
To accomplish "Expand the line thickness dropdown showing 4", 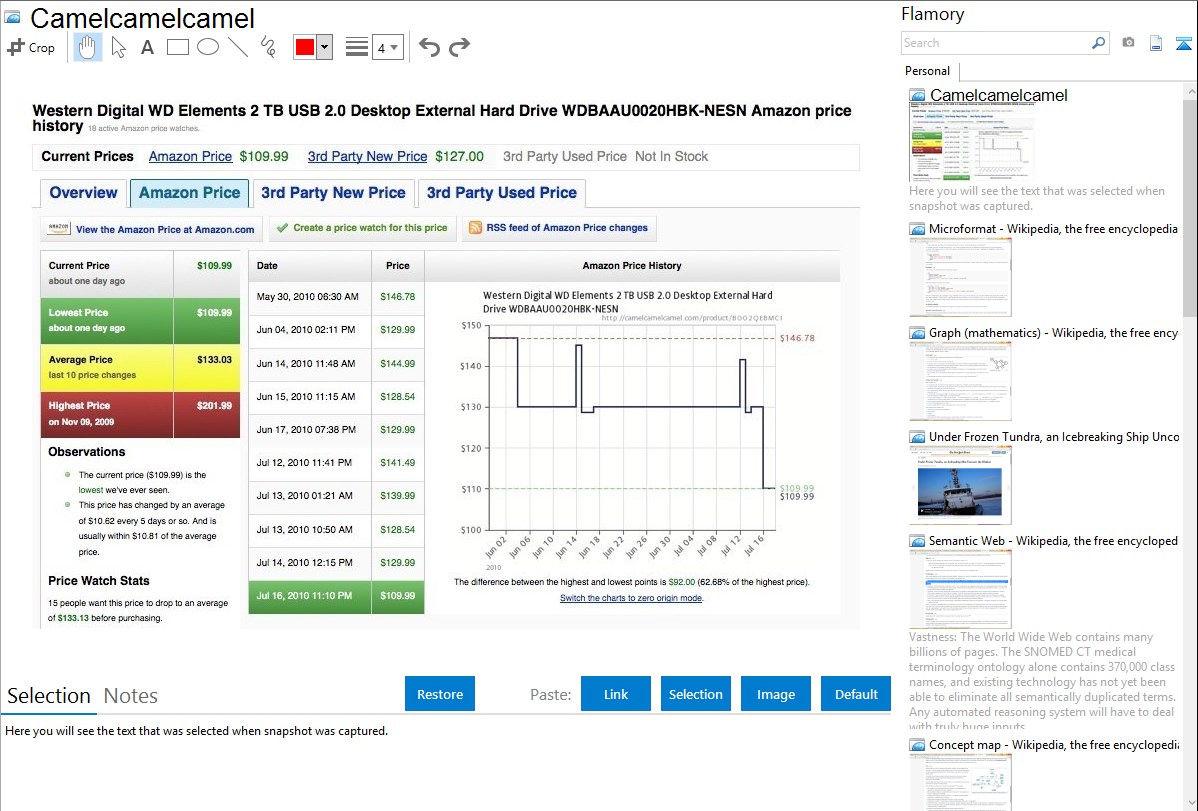I will 387,47.
